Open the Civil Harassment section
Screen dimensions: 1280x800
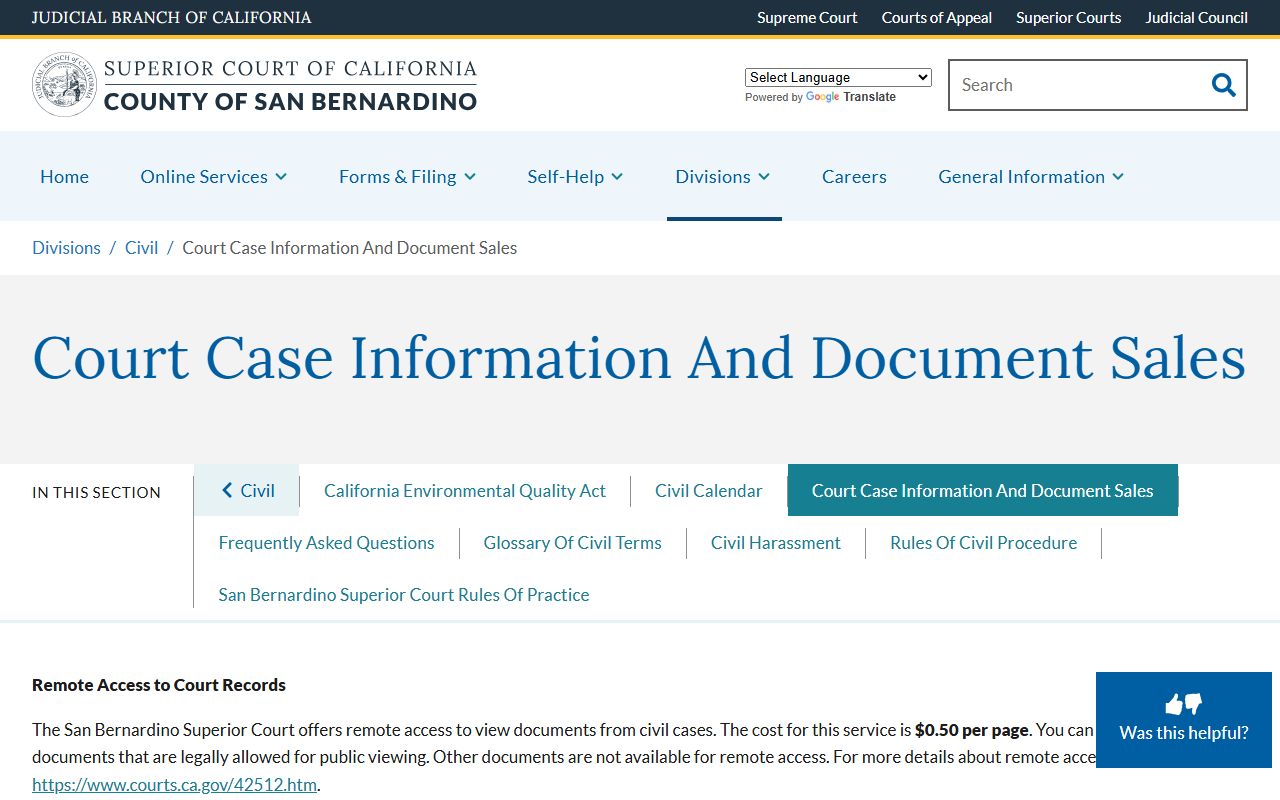pos(776,542)
